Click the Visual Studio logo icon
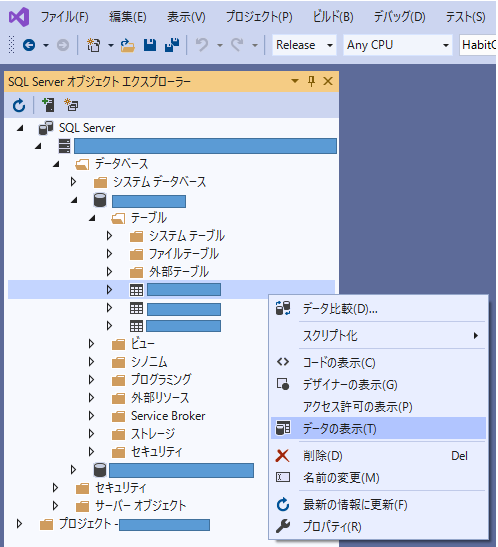 coord(19,17)
